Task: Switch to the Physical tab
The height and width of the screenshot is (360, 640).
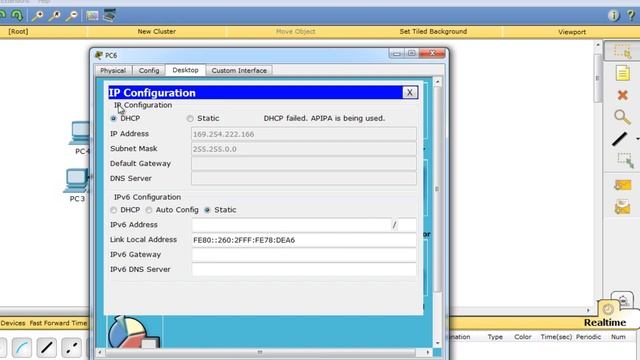Action: tap(113, 71)
